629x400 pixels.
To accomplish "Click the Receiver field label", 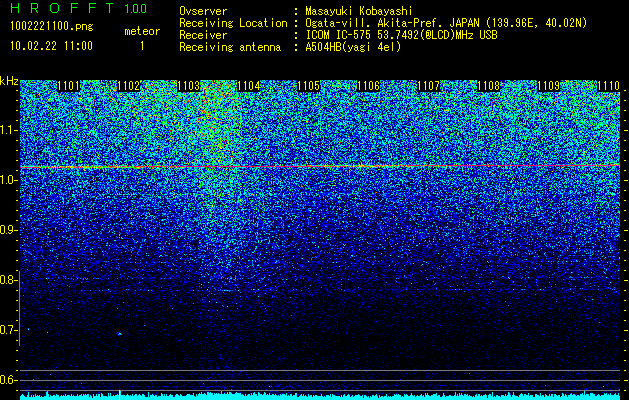I will point(203,35).
